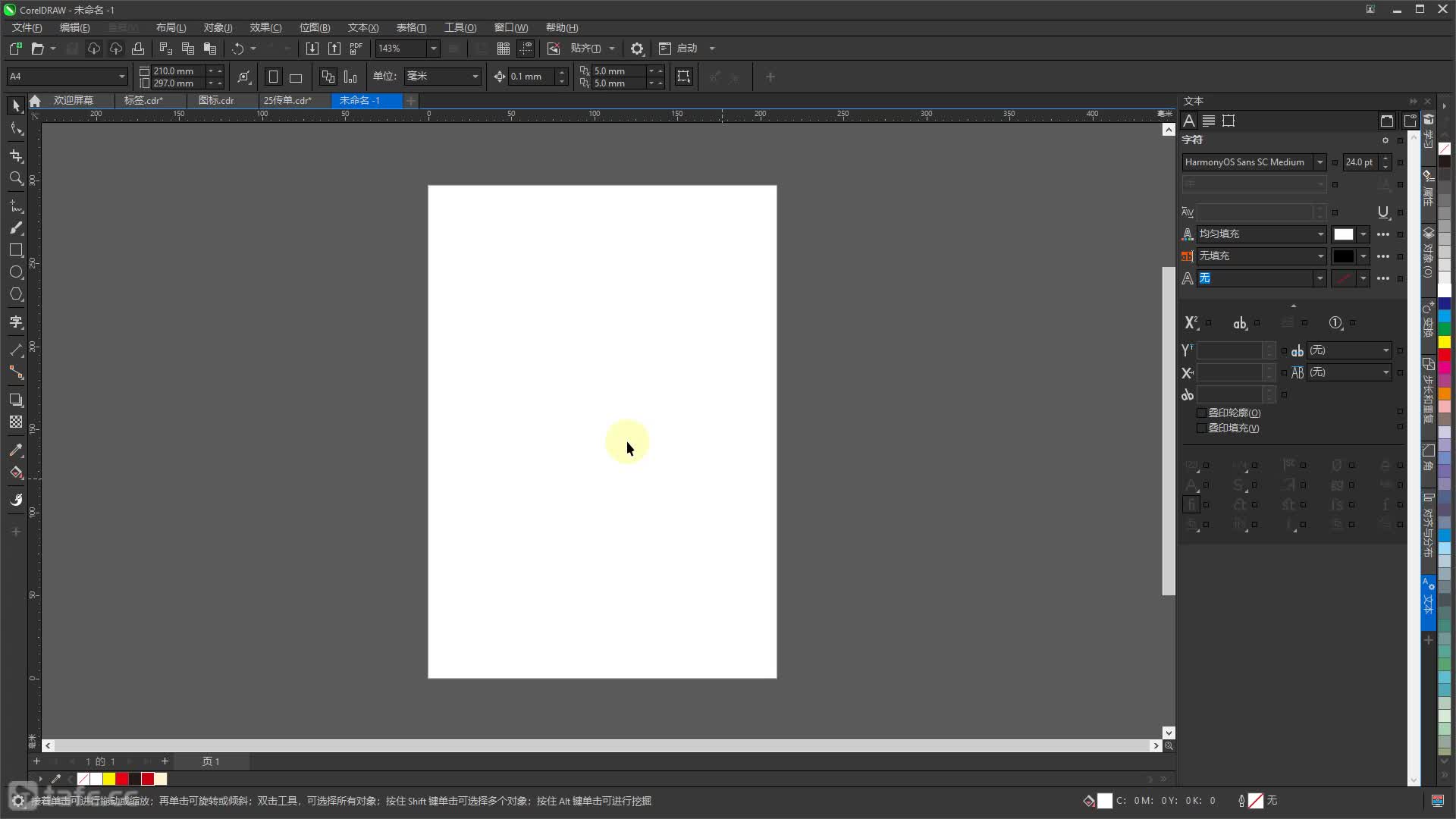
Task: Show the Frame section in the 文本 docker
Action: point(1228,121)
